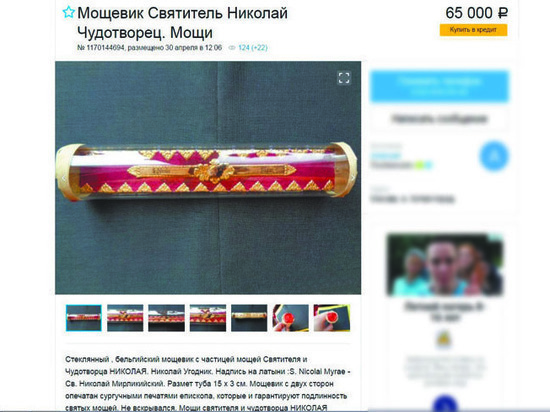The image size is (550, 412).
Task: Click the main reliquary photo
Action: tap(208, 178)
